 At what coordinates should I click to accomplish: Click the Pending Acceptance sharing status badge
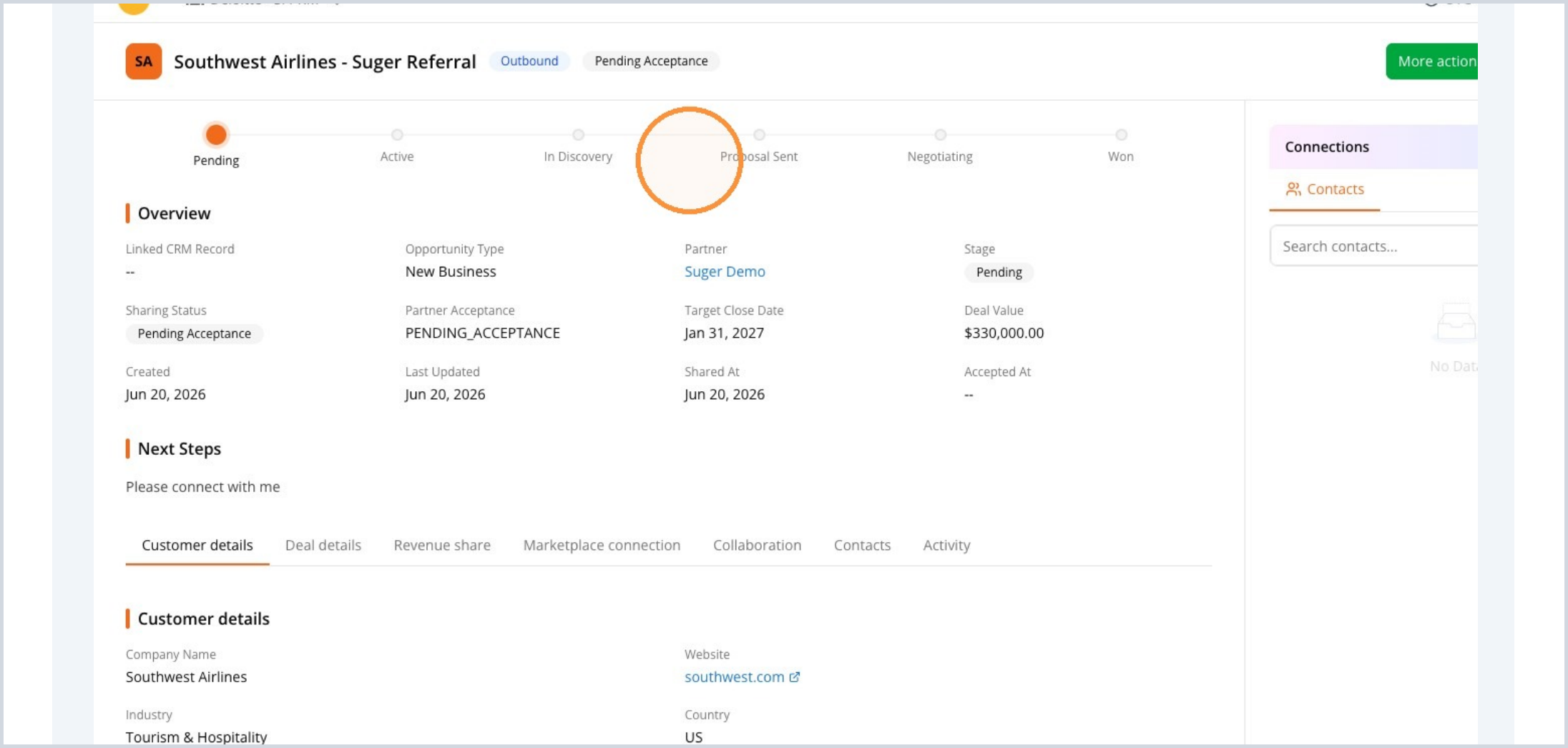point(194,333)
